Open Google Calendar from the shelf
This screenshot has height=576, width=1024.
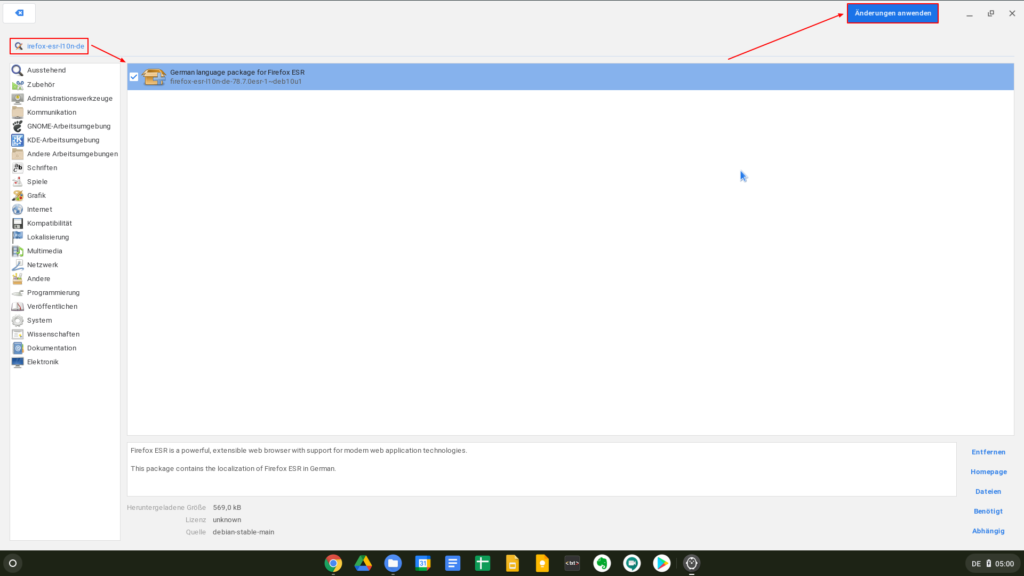pos(423,563)
